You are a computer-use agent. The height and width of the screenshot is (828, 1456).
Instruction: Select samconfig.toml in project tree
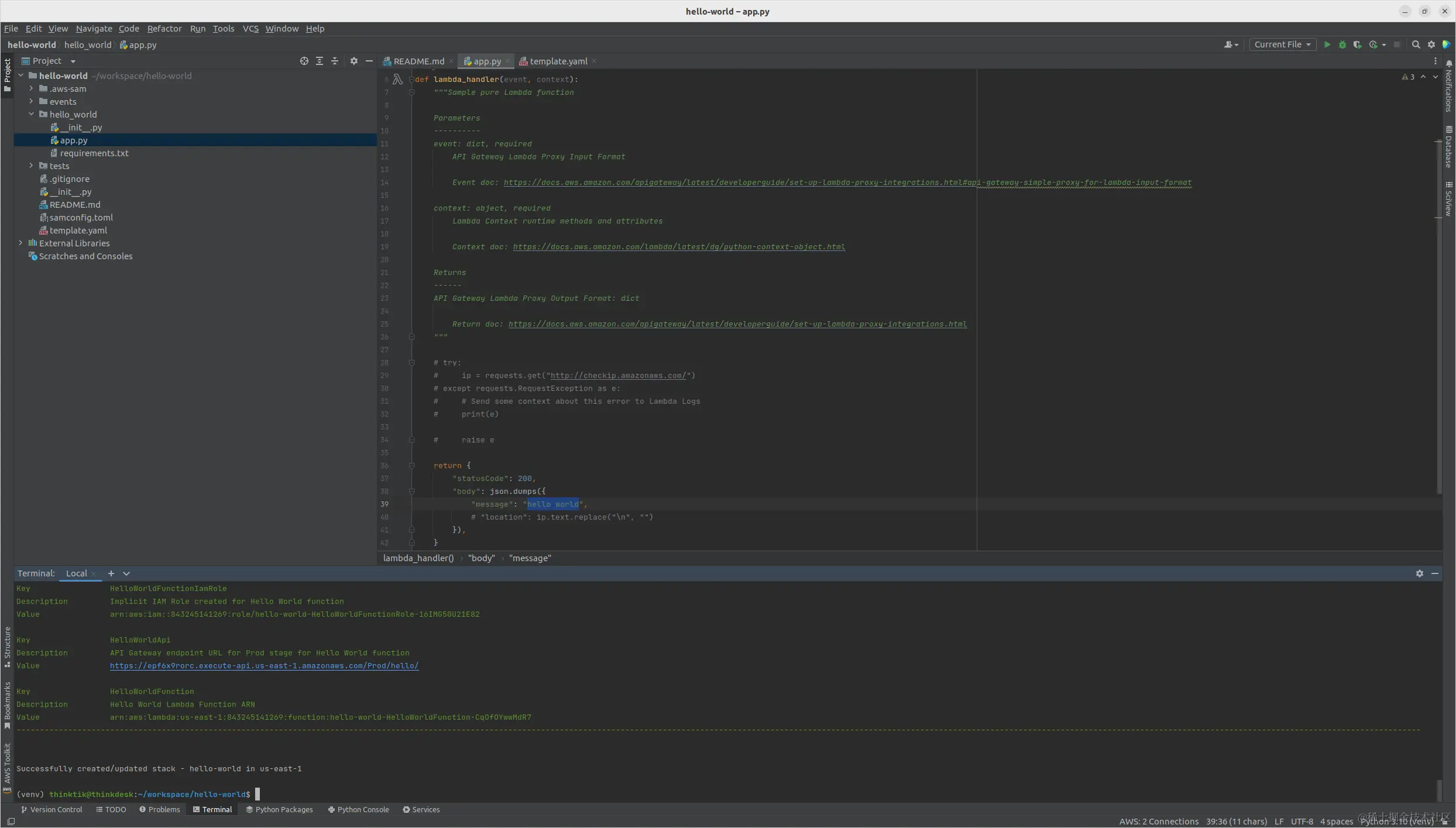pos(81,218)
